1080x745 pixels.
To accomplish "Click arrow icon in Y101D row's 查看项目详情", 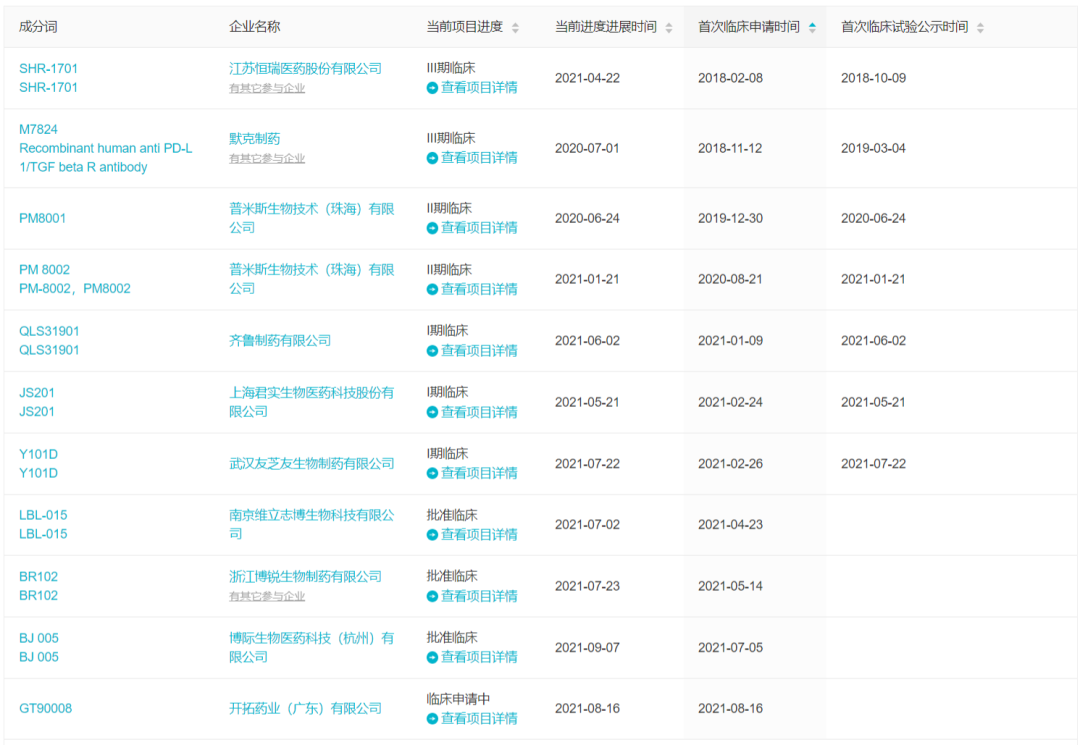I will [433, 474].
